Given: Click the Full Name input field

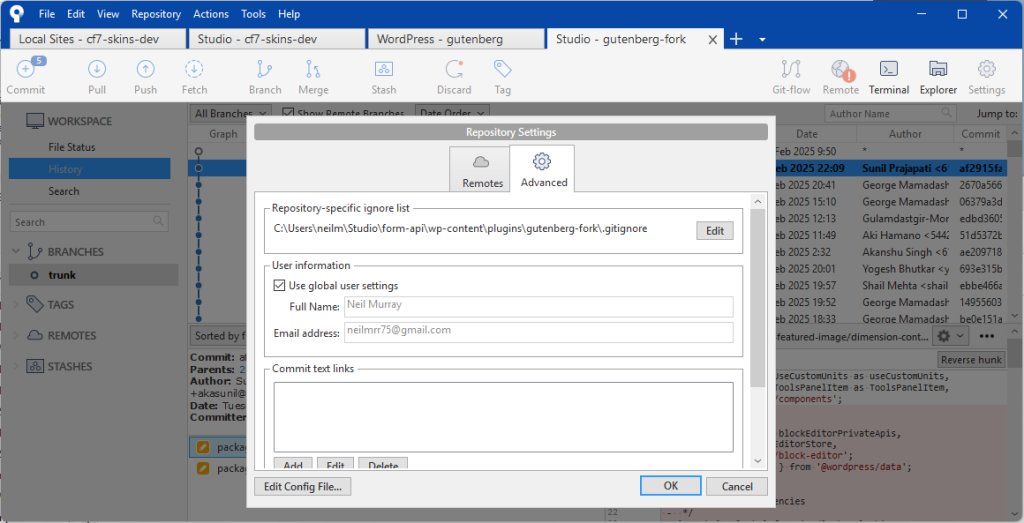Looking at the screenshot, I should pyautogui.click(x=538, y=306).
